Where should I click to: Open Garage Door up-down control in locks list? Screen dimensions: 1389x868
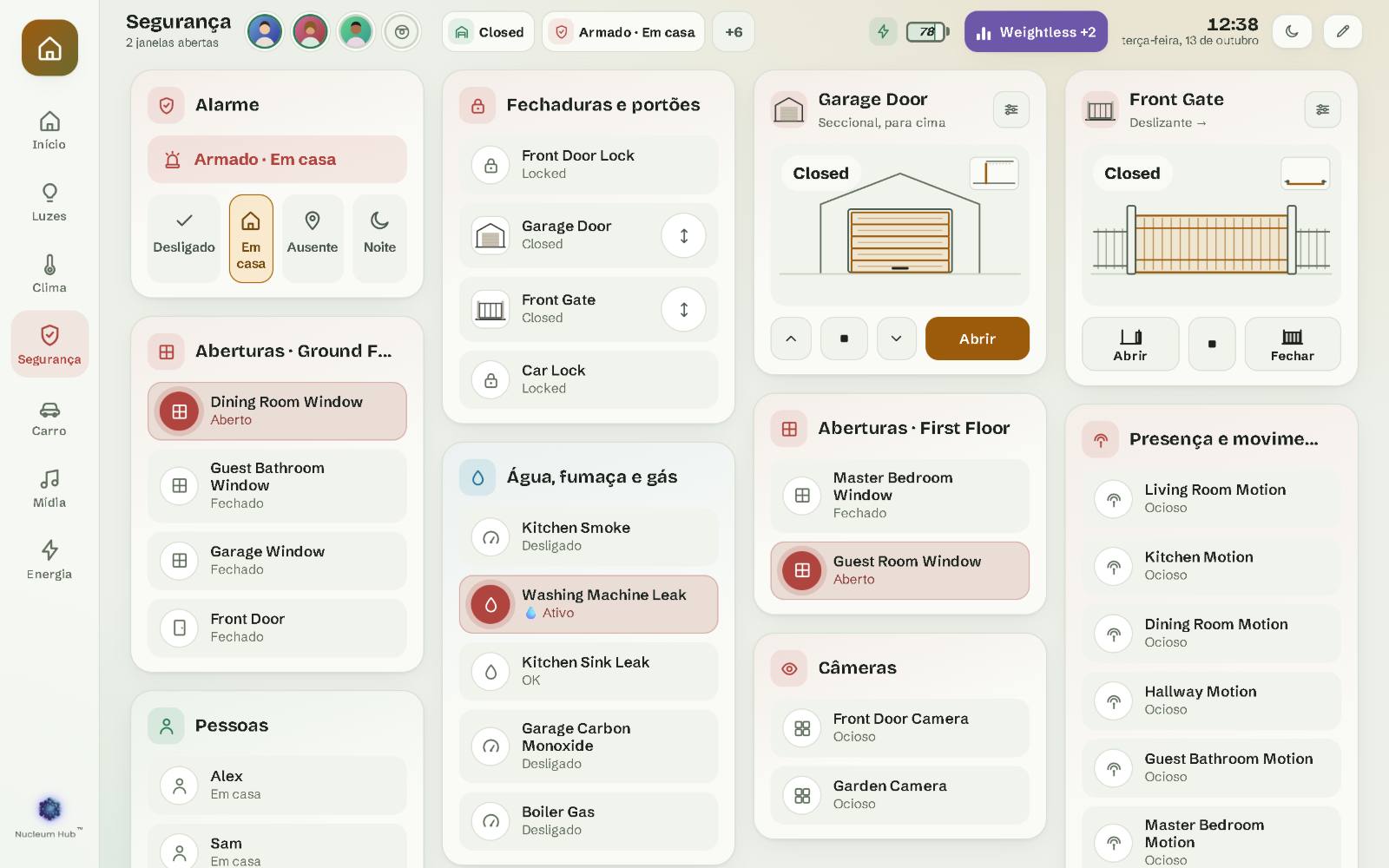pyautogui.click(x=684, y=235)
